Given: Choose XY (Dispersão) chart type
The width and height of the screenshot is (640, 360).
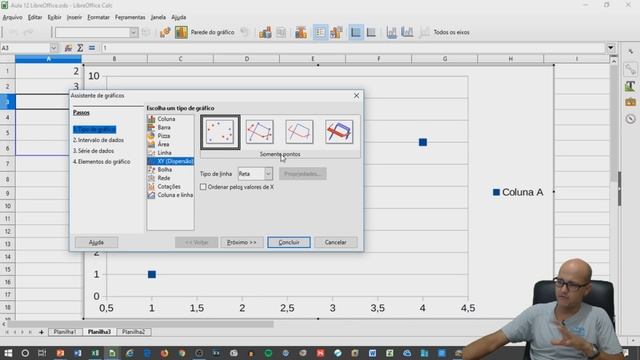Looking at the screenshot, I should point(171,161).
